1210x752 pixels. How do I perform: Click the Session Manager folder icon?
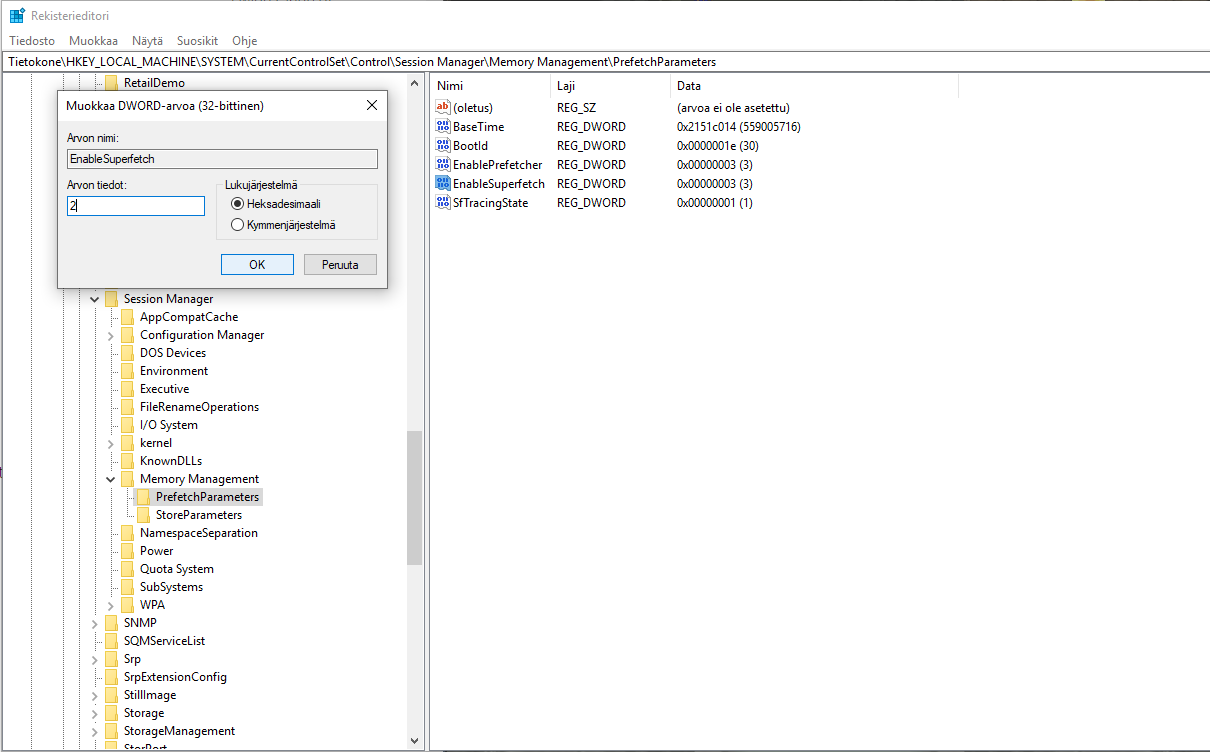(x=111, y=299)
